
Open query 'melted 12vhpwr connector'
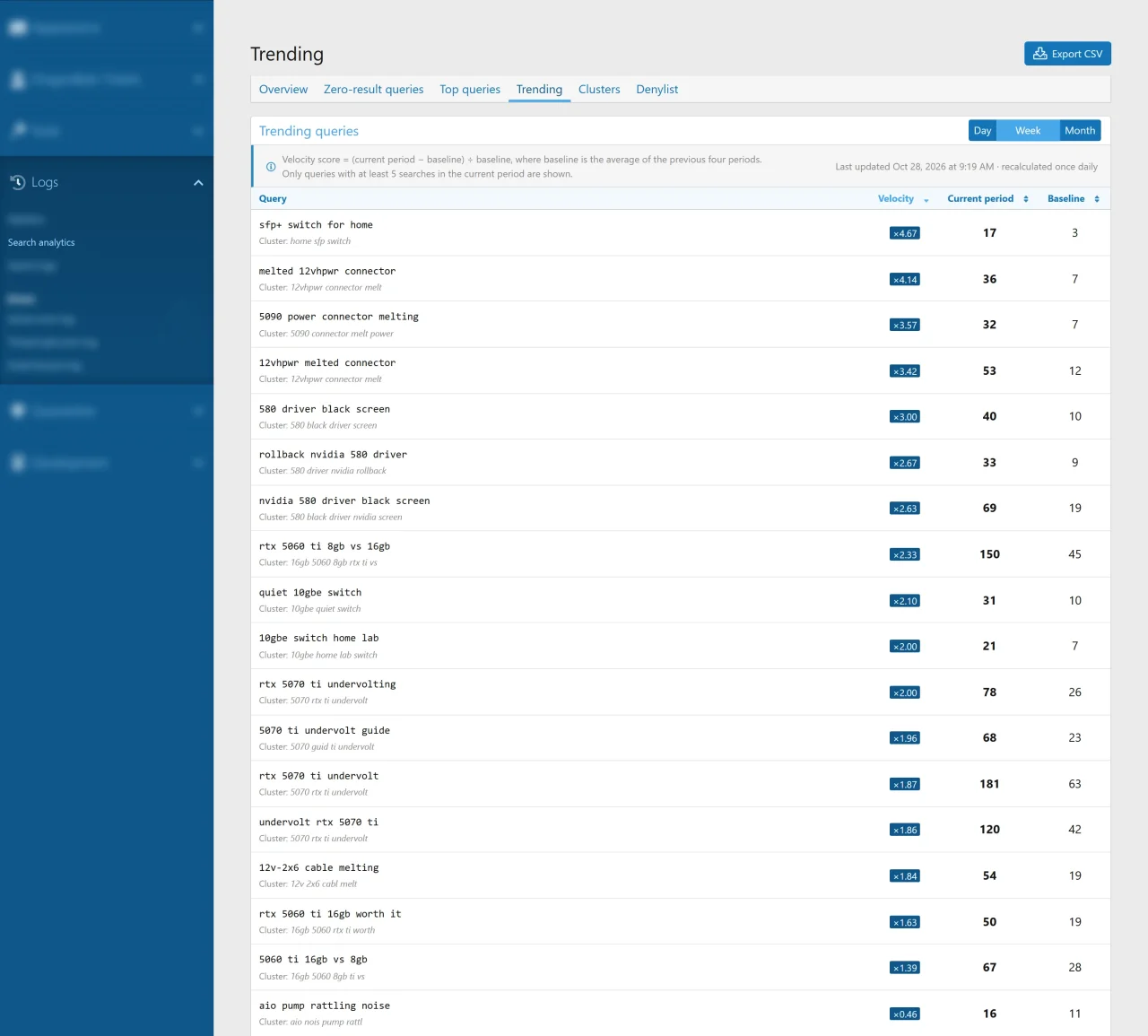click(x=327, y=271)
